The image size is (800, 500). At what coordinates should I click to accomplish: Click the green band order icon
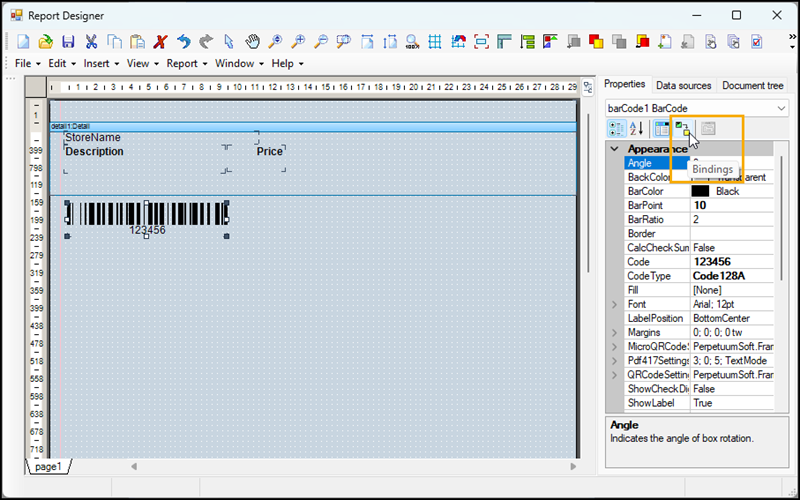coord(527,41)
